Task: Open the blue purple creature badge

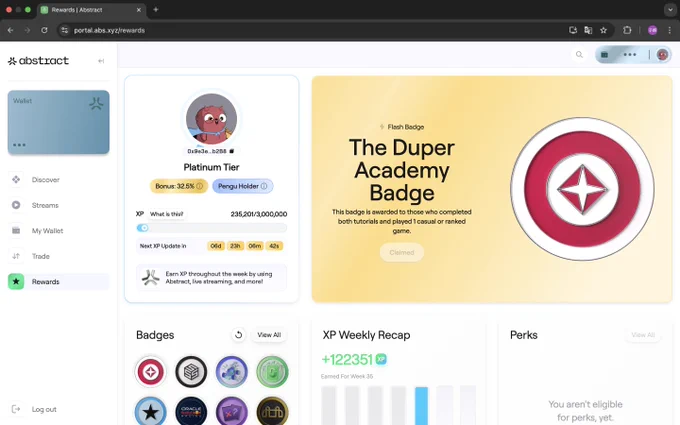Action: coord(232,372)
